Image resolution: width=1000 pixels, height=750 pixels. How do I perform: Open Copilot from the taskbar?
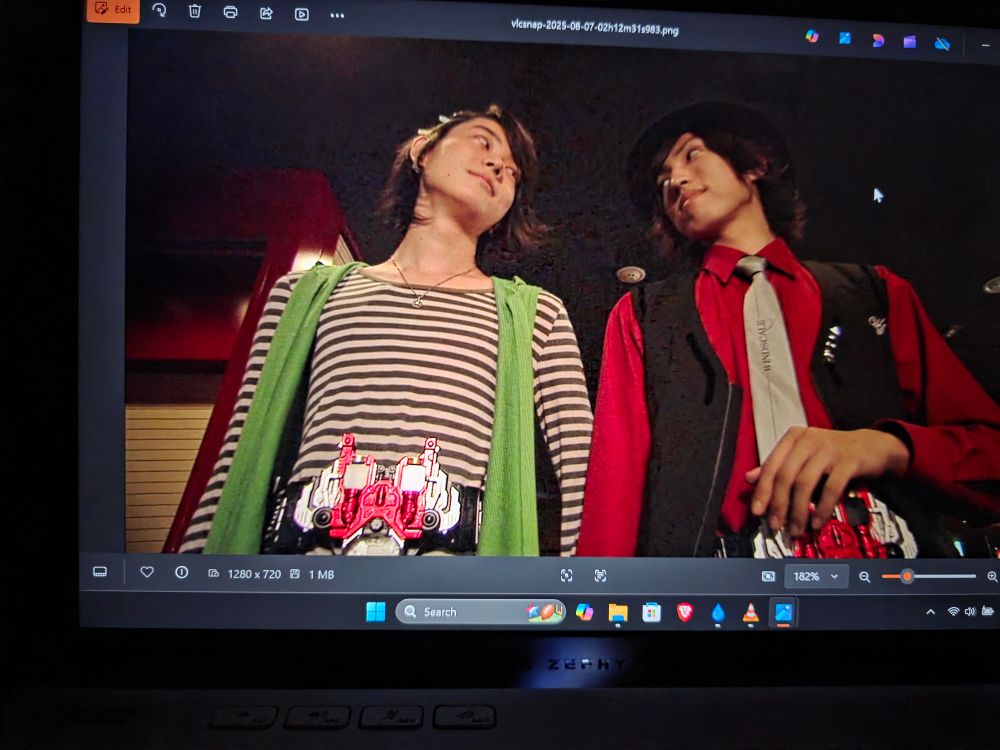584,612
